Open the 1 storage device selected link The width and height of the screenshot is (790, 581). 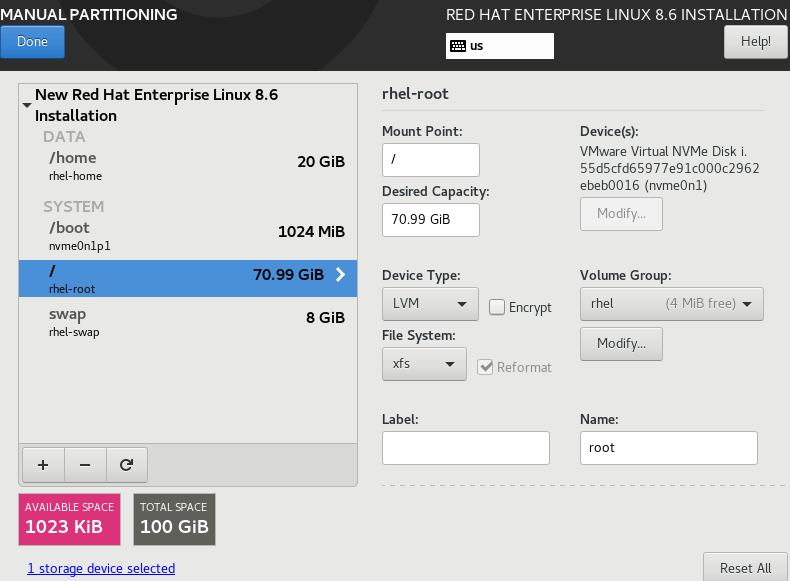(101, 568)
